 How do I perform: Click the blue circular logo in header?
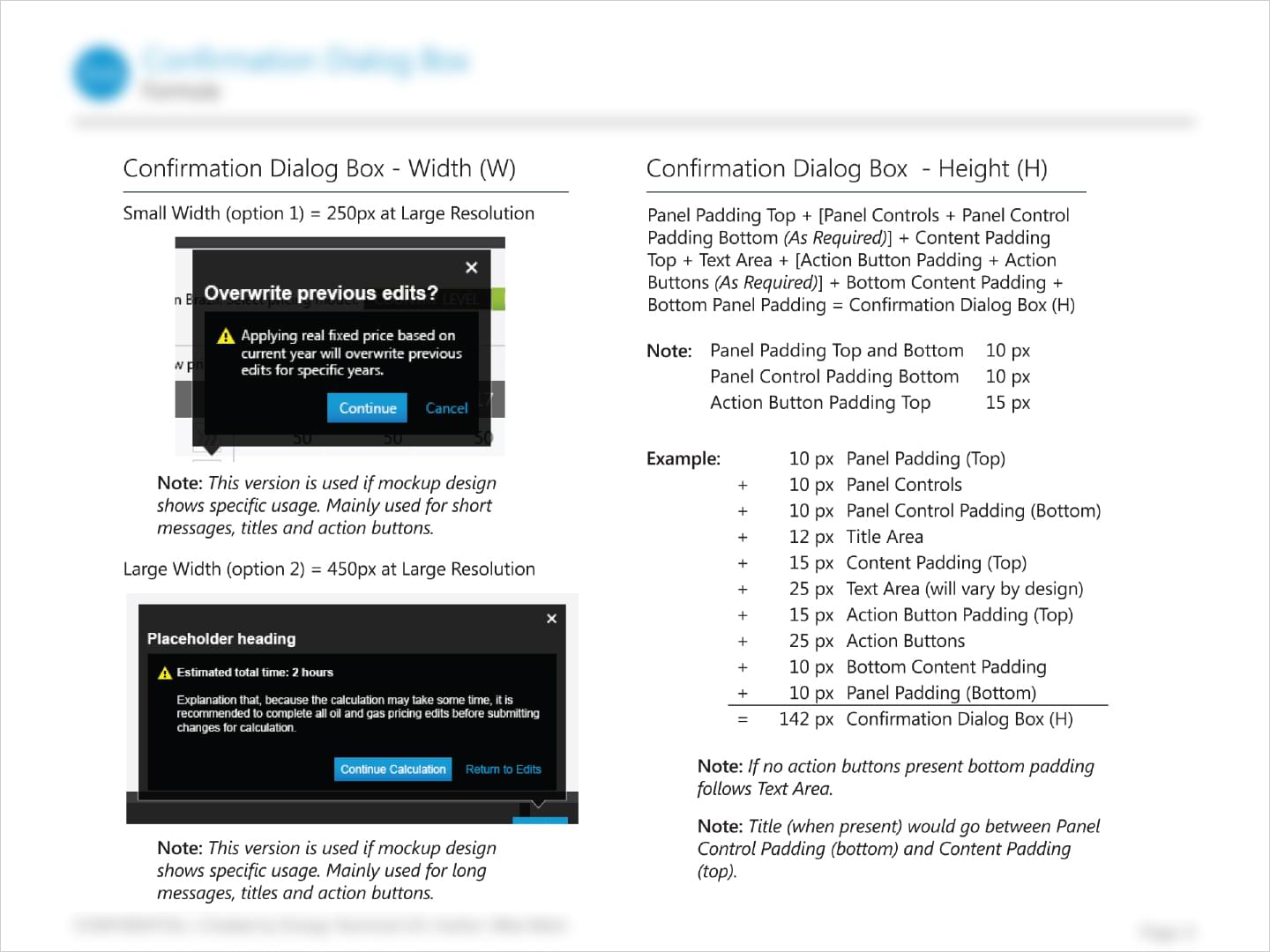(x=101, y=73)
